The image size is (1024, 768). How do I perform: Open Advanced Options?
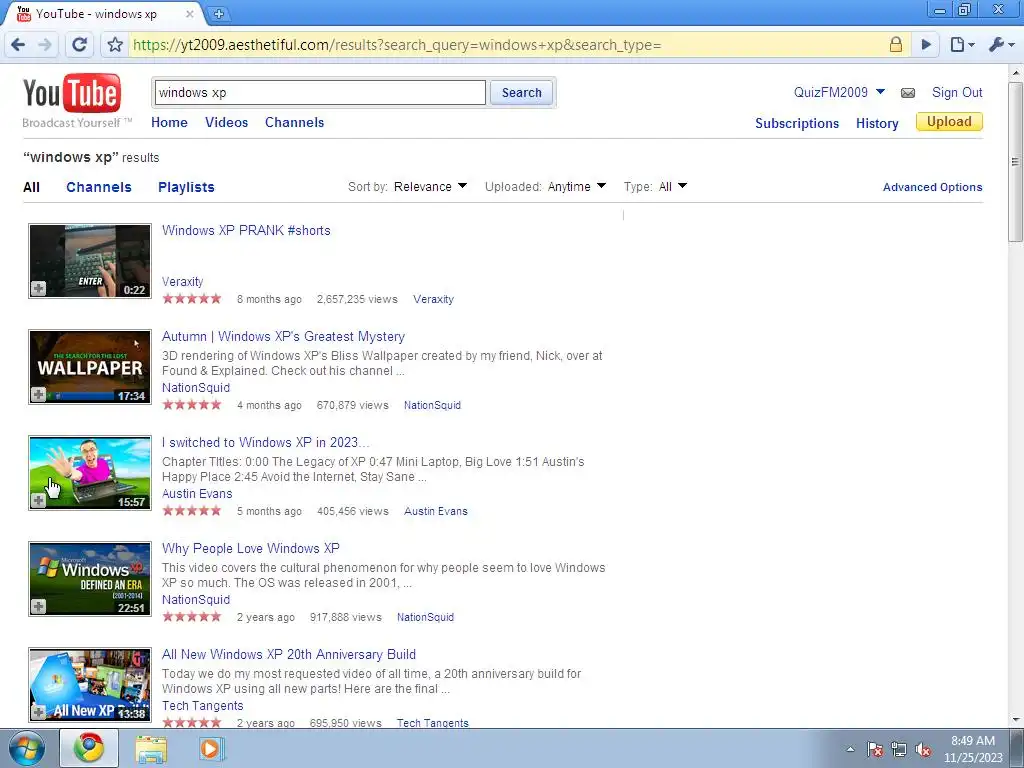[x=933, y=187]
